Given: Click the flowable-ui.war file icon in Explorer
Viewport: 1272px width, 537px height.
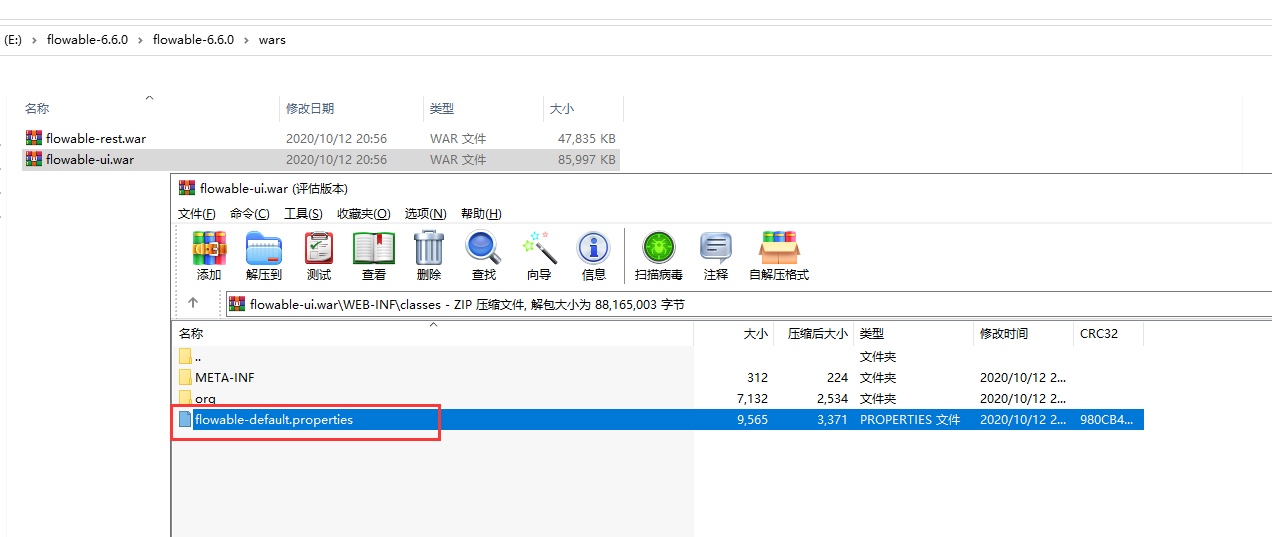Looking at the screenshot, I should (34, 159).
